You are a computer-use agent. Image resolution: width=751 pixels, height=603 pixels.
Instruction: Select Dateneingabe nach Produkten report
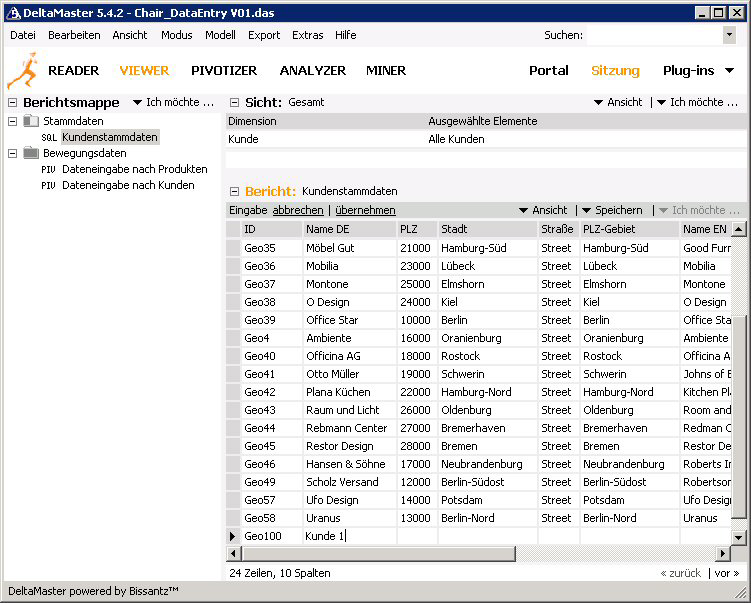(x=135, y=170)
